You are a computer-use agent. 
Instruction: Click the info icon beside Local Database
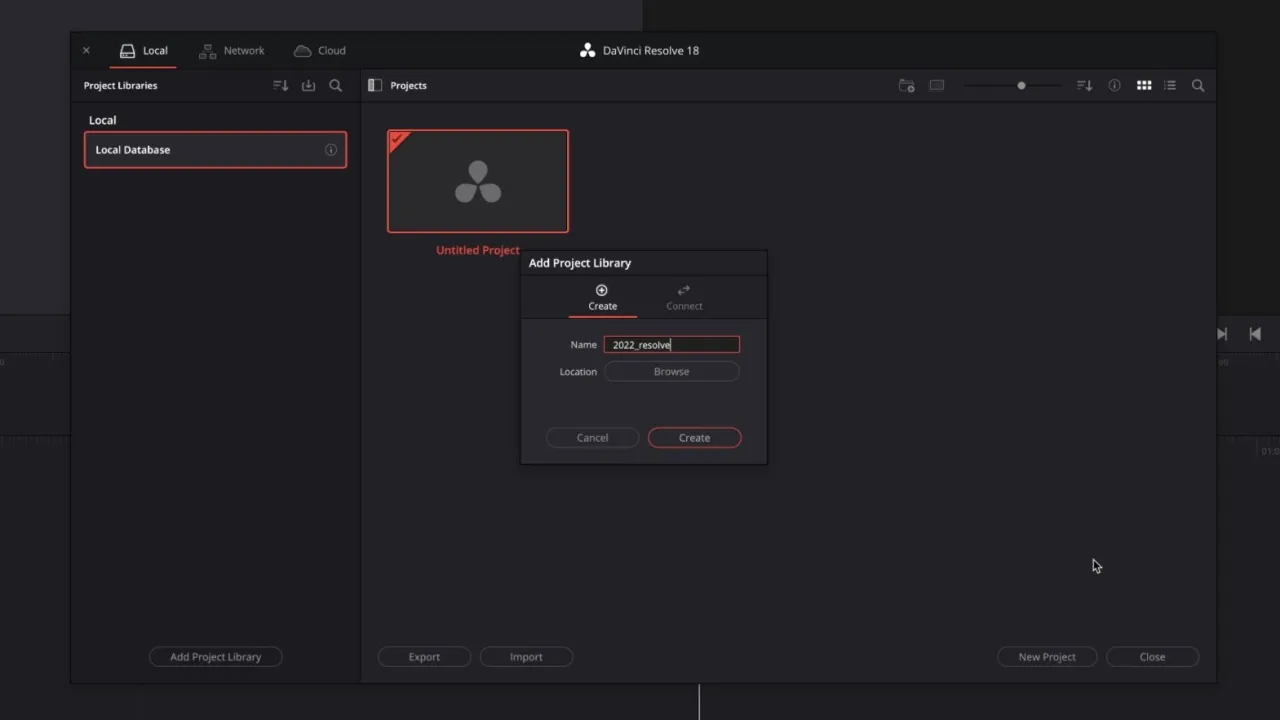[x=331, y=149]
